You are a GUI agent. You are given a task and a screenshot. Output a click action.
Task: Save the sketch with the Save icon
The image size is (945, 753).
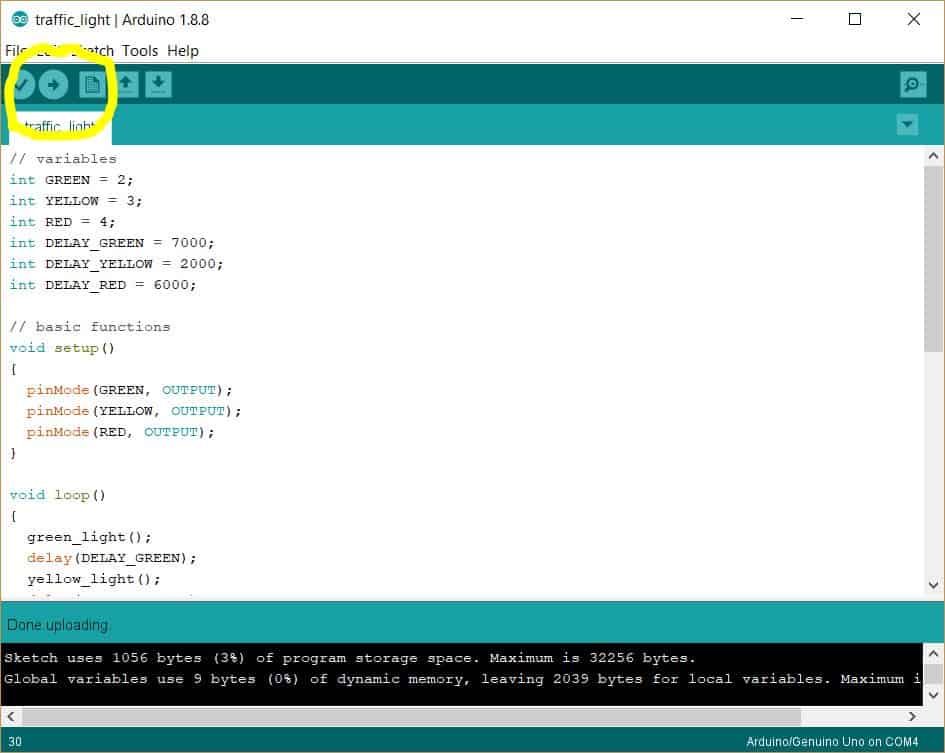point(158,84)
